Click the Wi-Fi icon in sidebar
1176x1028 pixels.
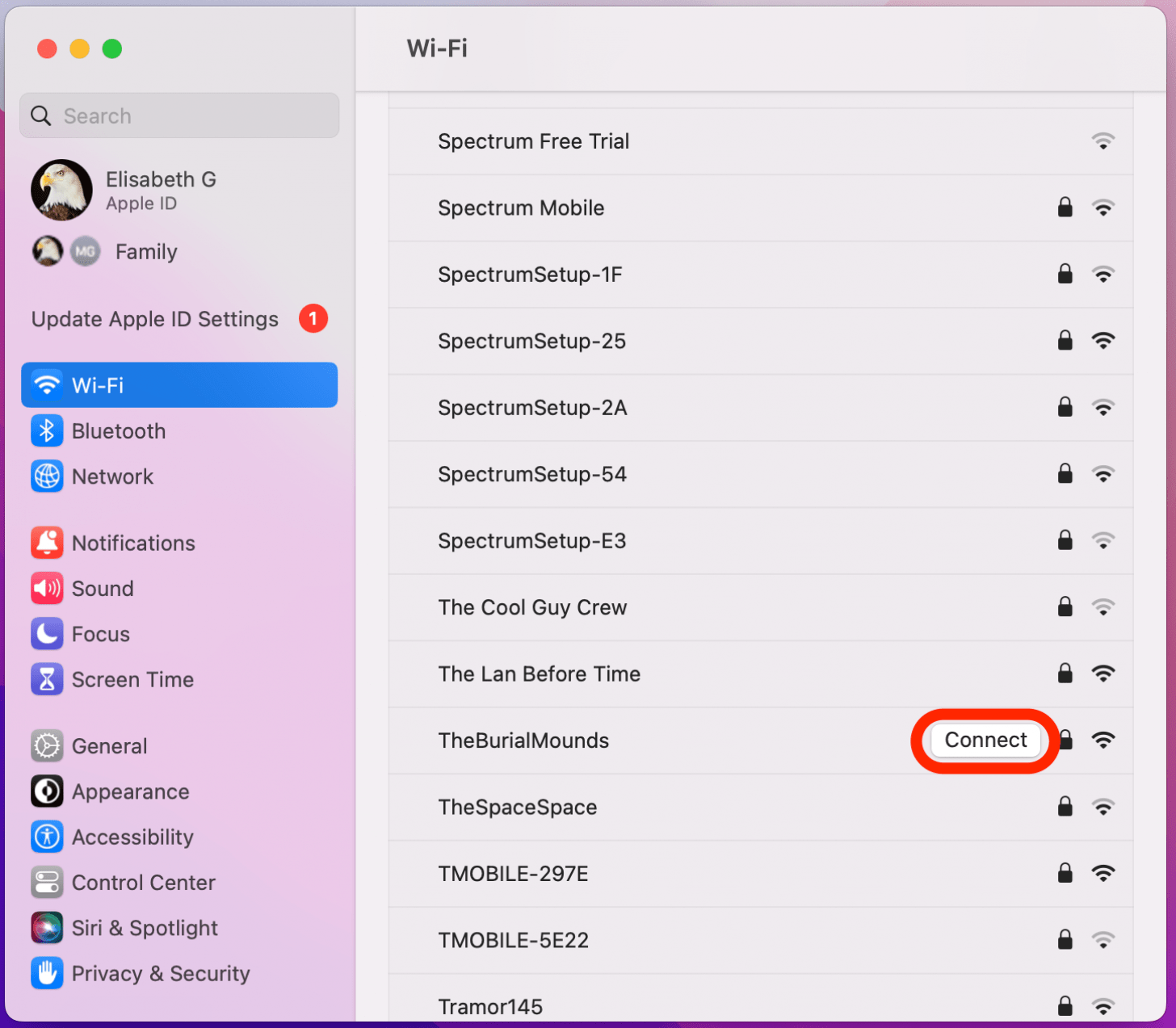coord(47,385)
